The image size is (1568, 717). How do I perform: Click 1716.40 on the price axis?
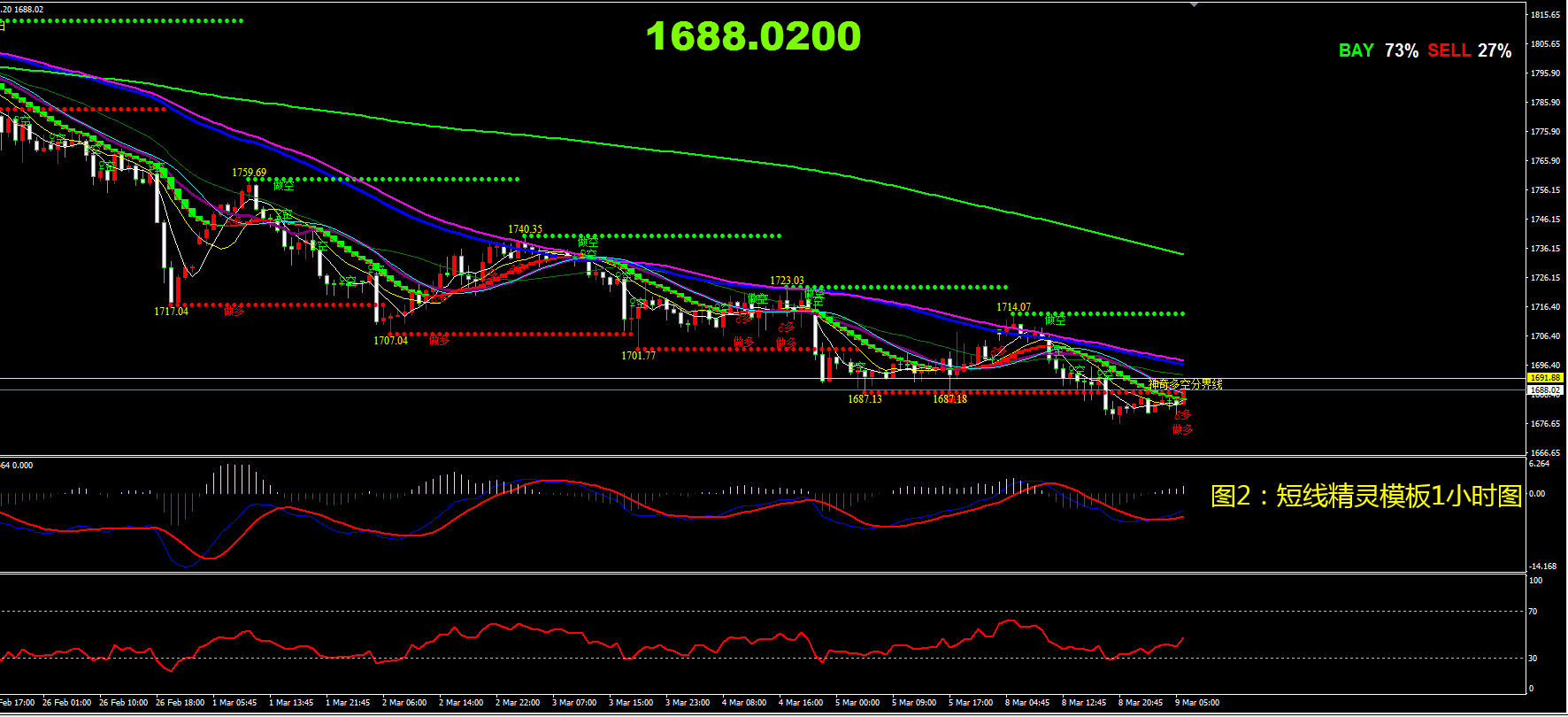coord(1546,307)
